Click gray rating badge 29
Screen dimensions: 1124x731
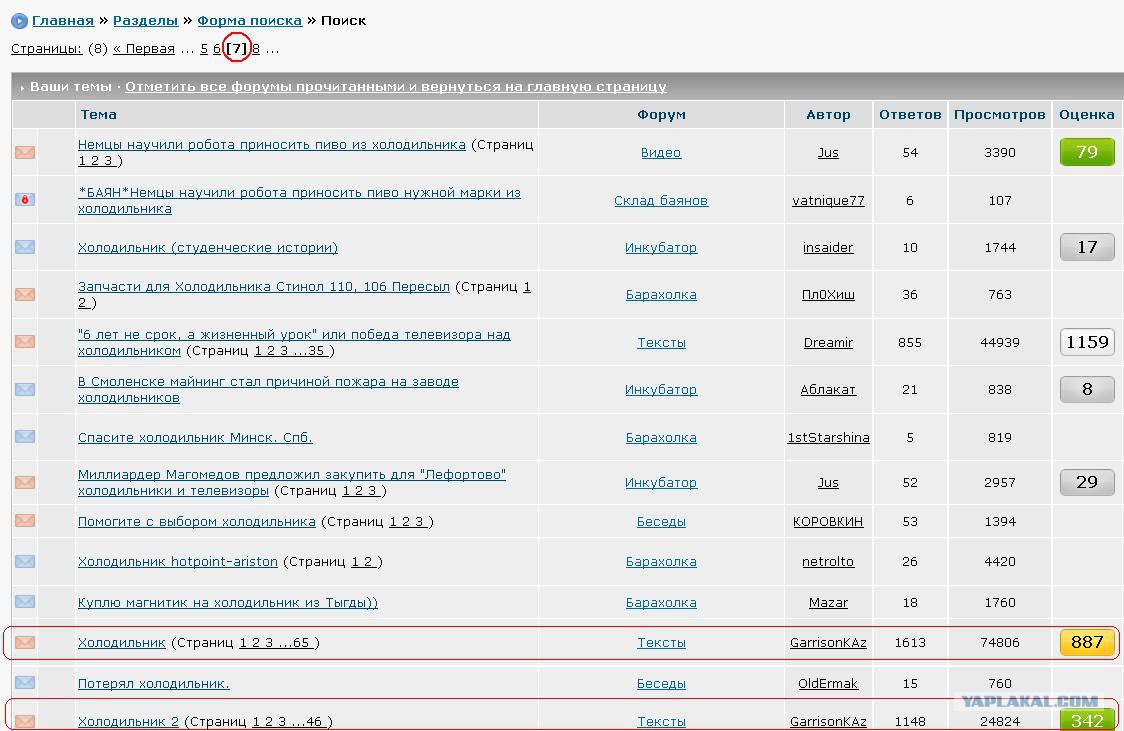1087,482
